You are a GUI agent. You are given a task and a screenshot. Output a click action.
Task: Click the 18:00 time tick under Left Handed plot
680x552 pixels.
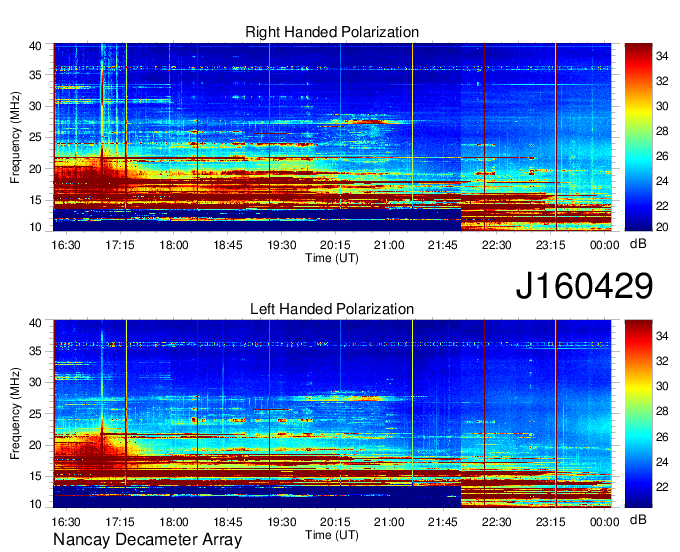coord(173,522)
